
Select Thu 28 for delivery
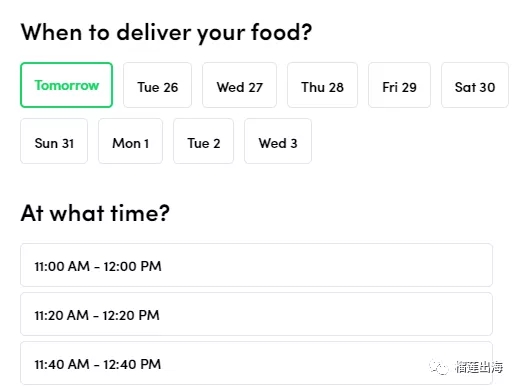click(322, 85)
